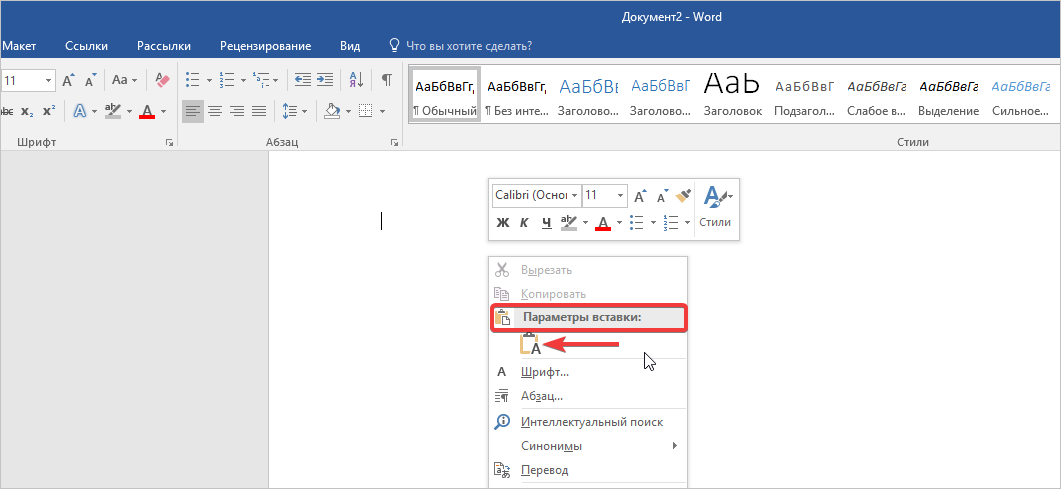
Task: Click the Clear All Formatting eraser icon
Action: tap(163, 80)
